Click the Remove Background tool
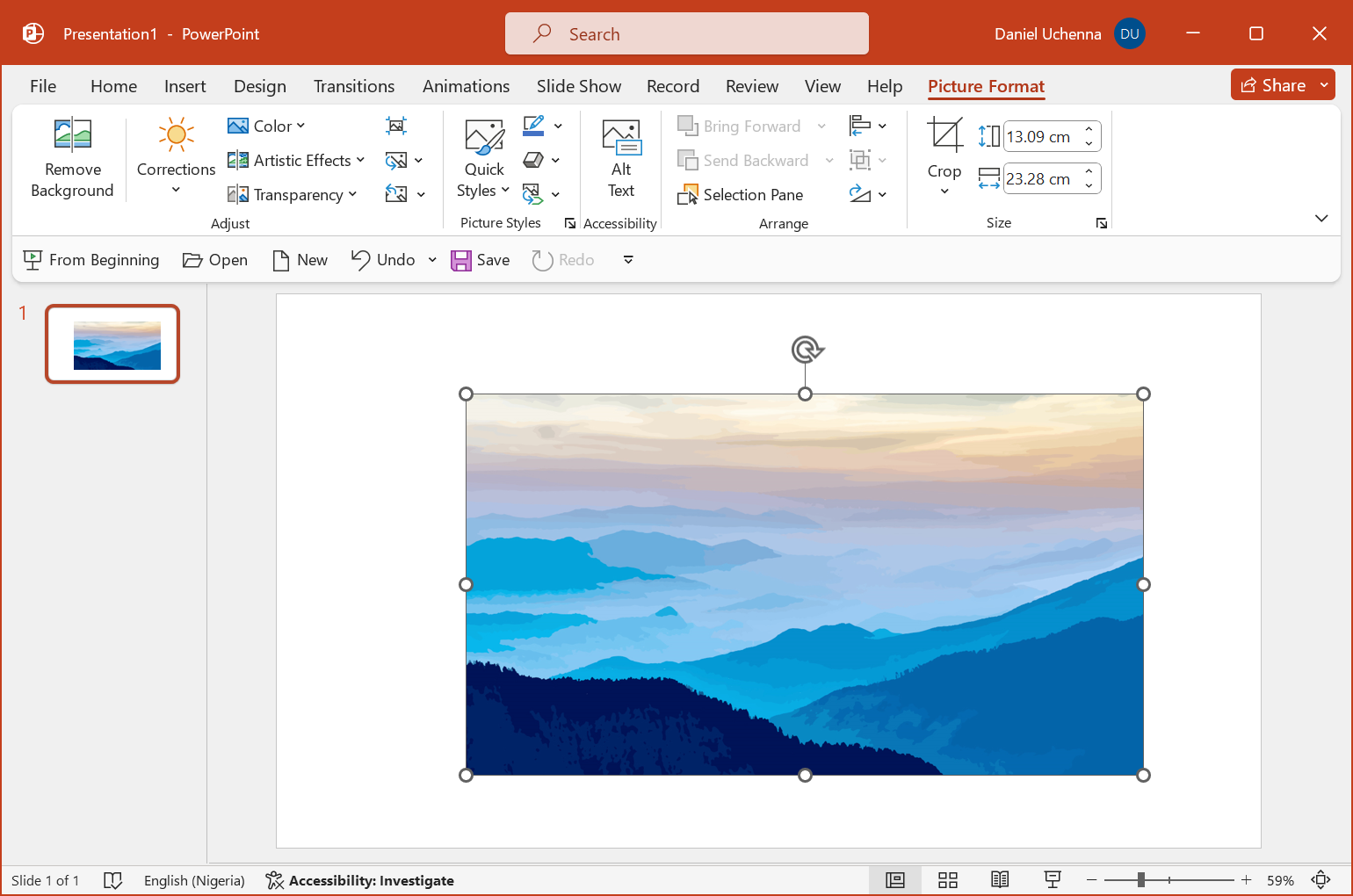 [x=72, y=158]
